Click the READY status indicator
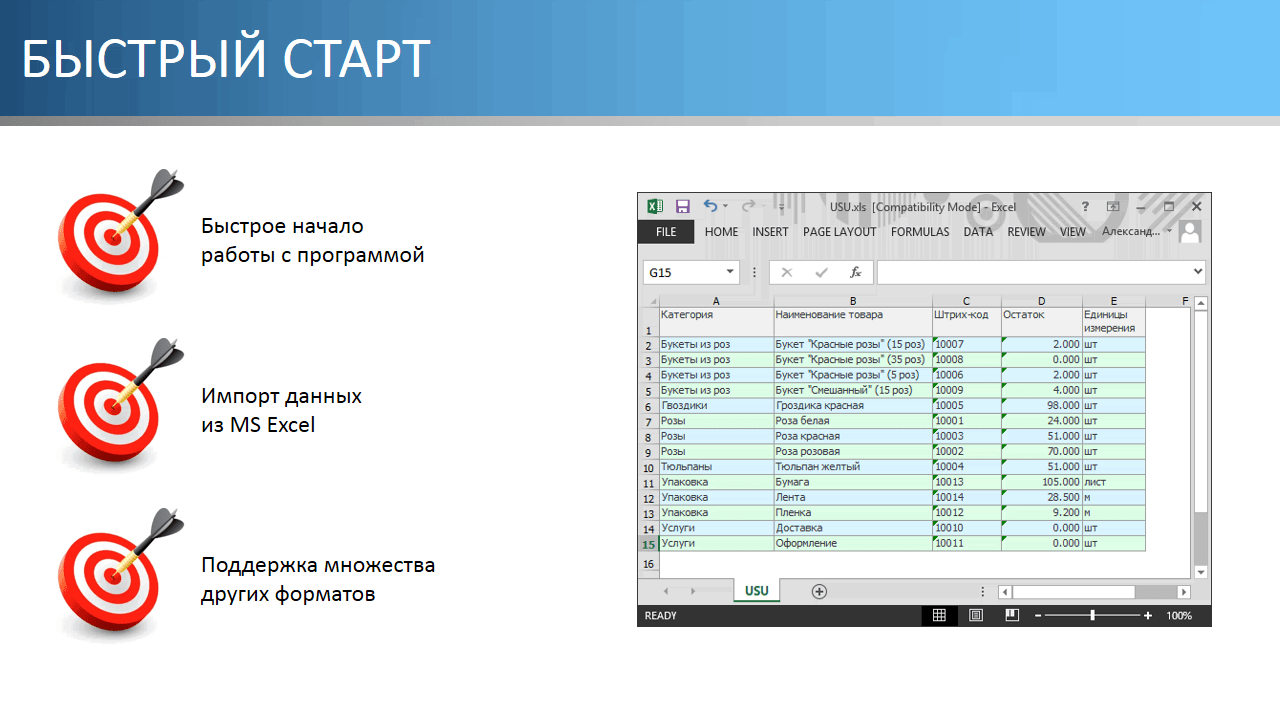This screenshot has height=720, width=1280. click(x=661, y=616)
